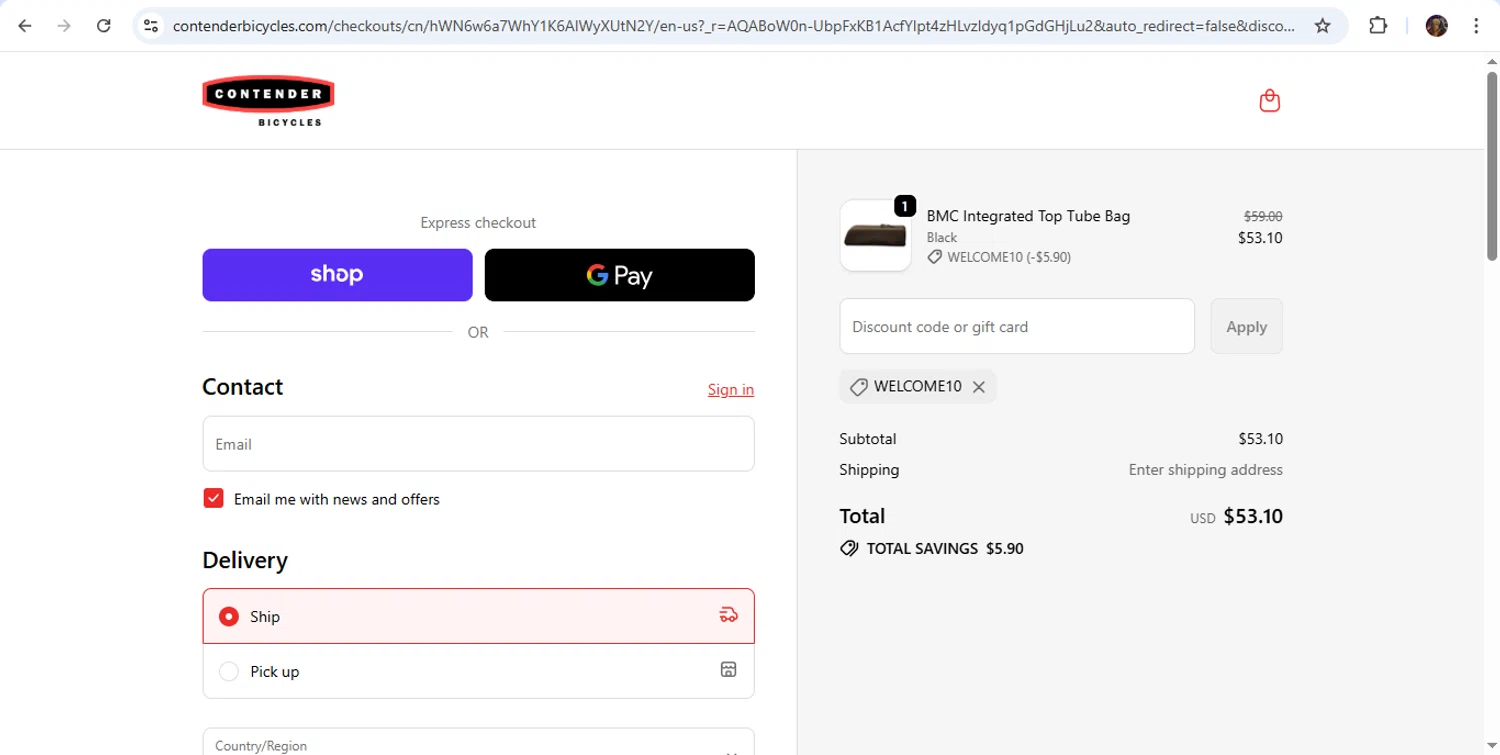
Task: Focus the Discount code or gift card field
Action: point(1017,326)
